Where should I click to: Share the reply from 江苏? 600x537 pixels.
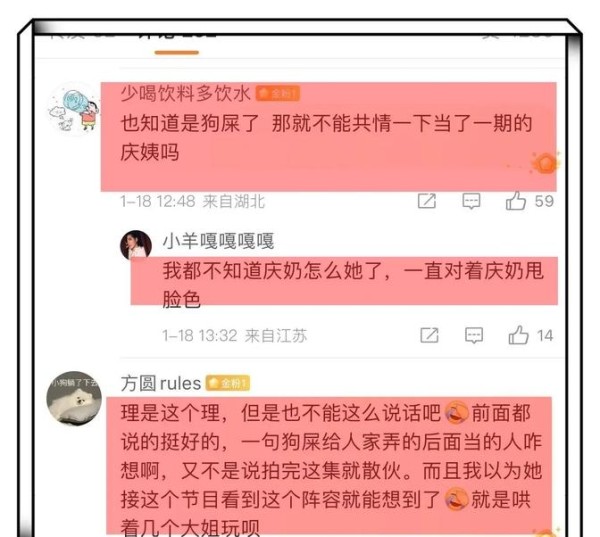429,335
